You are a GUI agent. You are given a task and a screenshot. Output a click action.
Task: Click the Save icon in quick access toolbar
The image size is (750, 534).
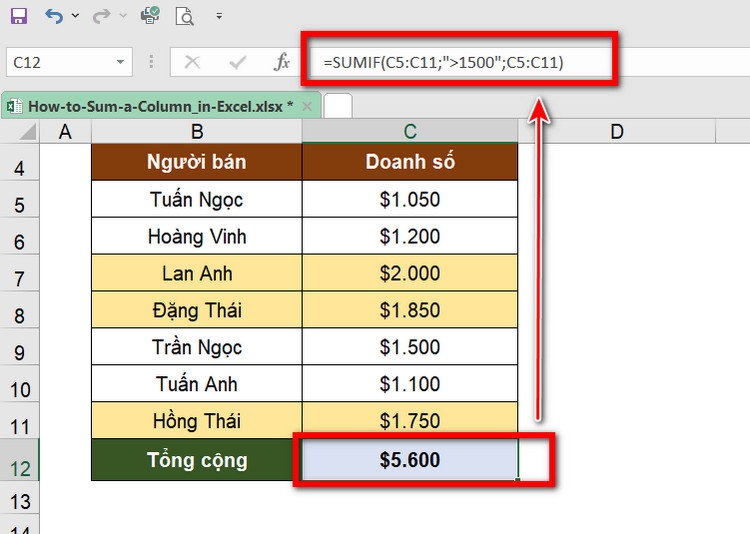(x=19, y=16)
